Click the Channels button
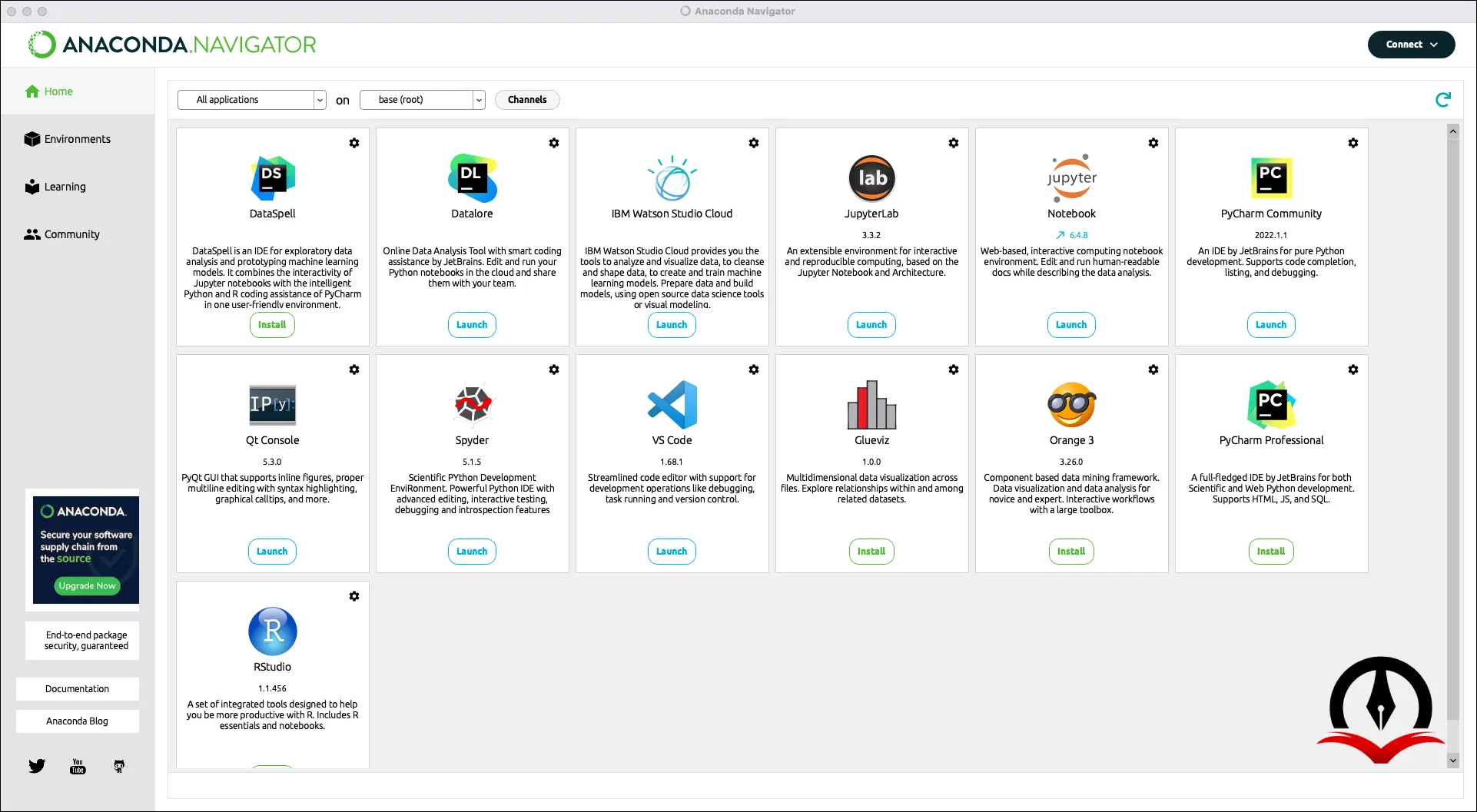This screenshot has height=812, width=1477. pyautogui.click(x=527, y=100)
